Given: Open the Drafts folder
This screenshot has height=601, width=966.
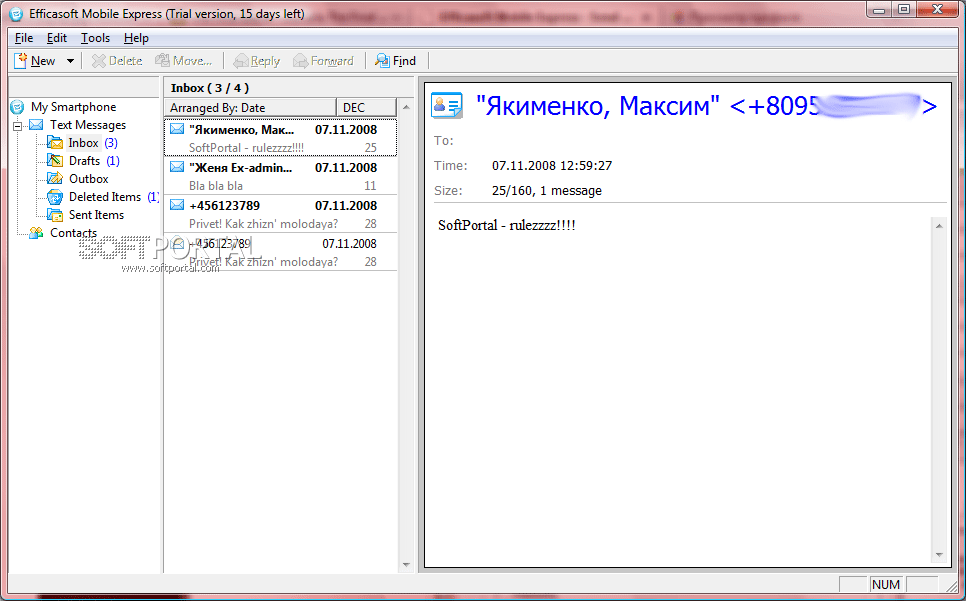Looking at the screenshot, I should (x=84, y=161).
